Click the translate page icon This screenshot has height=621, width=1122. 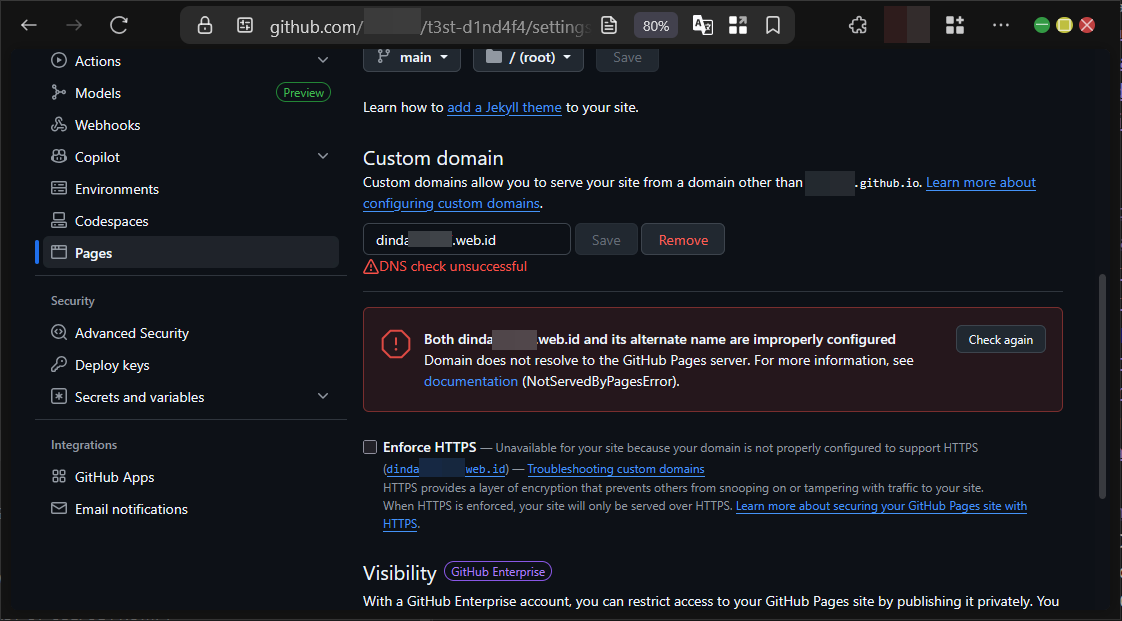(702, 25)
